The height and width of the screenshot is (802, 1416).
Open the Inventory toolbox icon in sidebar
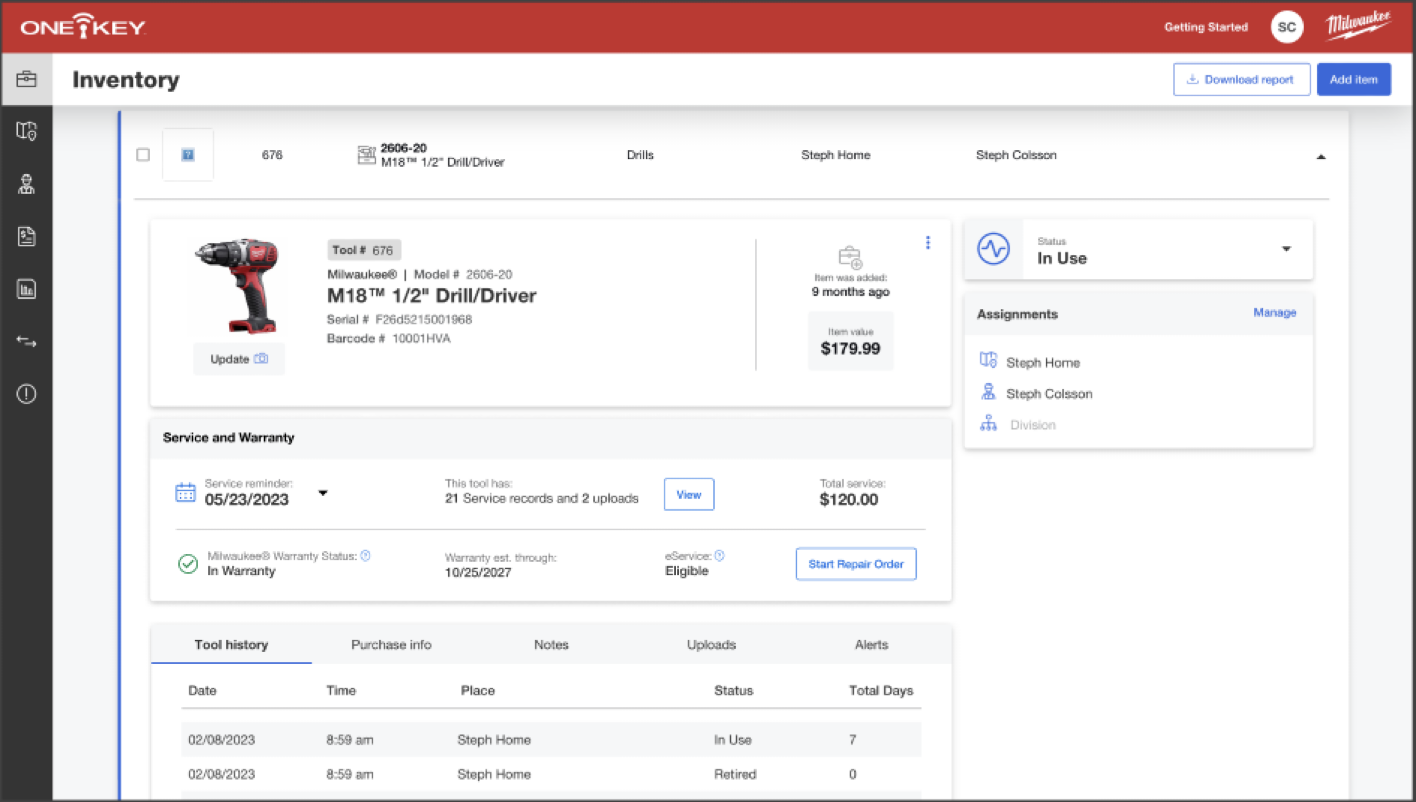pos(26,79)
